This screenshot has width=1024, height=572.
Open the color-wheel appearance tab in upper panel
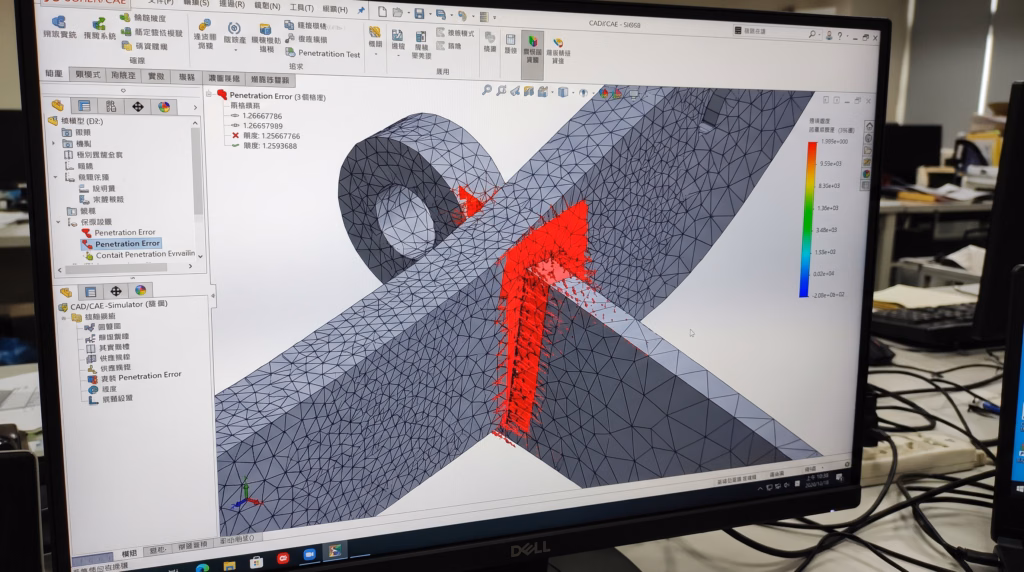tap(163, 107)
